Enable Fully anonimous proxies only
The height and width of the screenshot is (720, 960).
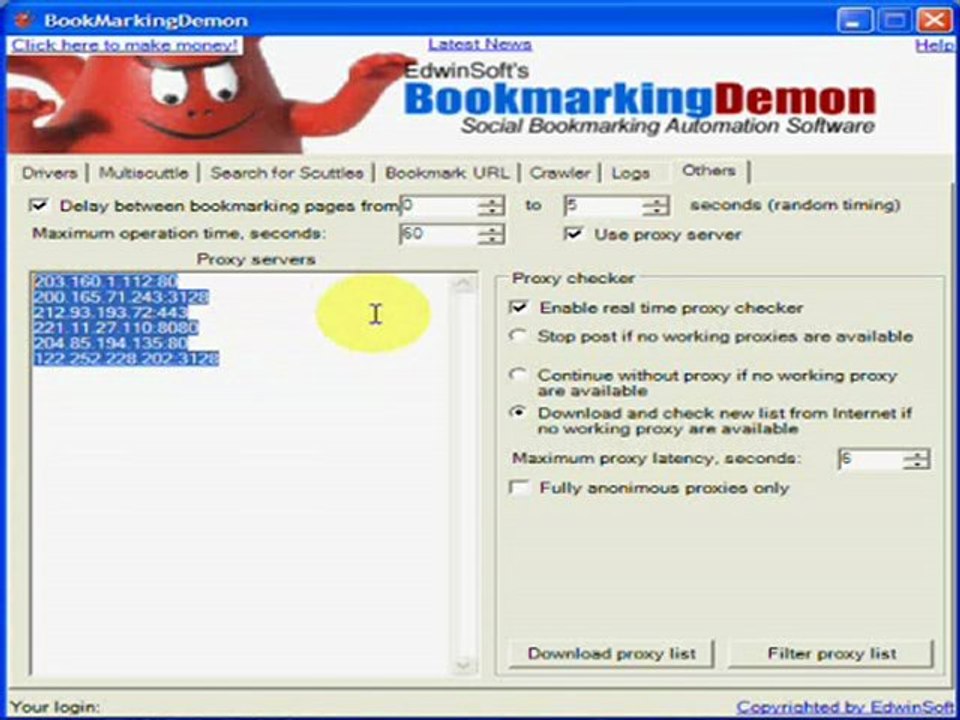click(x=519, y=488)
